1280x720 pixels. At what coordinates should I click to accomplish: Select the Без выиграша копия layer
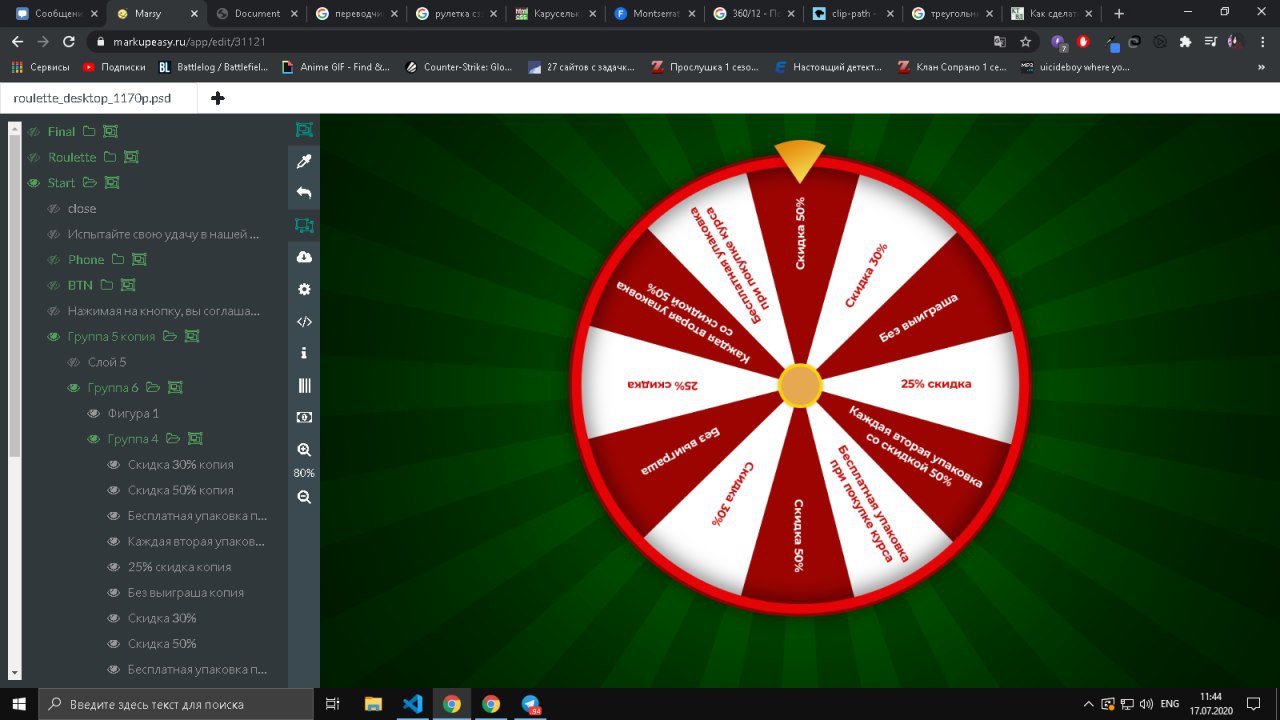[x=186, y=593]
